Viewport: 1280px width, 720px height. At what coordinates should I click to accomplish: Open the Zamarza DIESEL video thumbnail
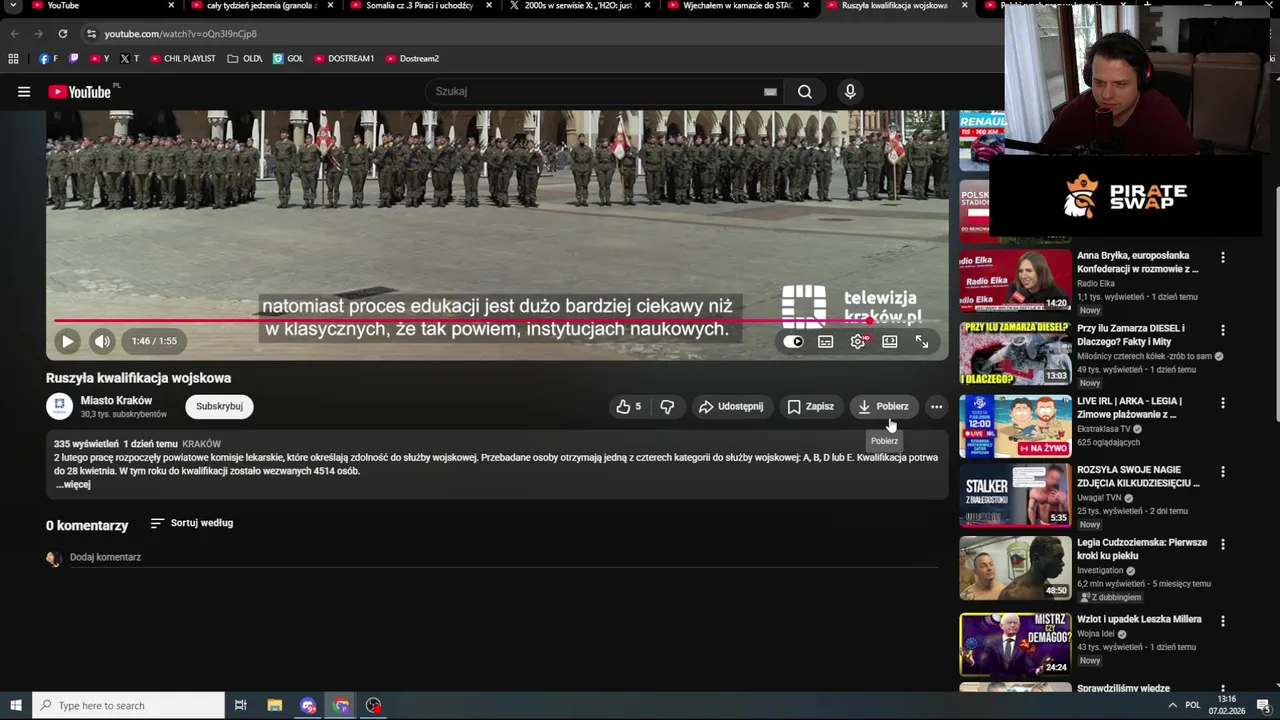tap(1015, 352)
